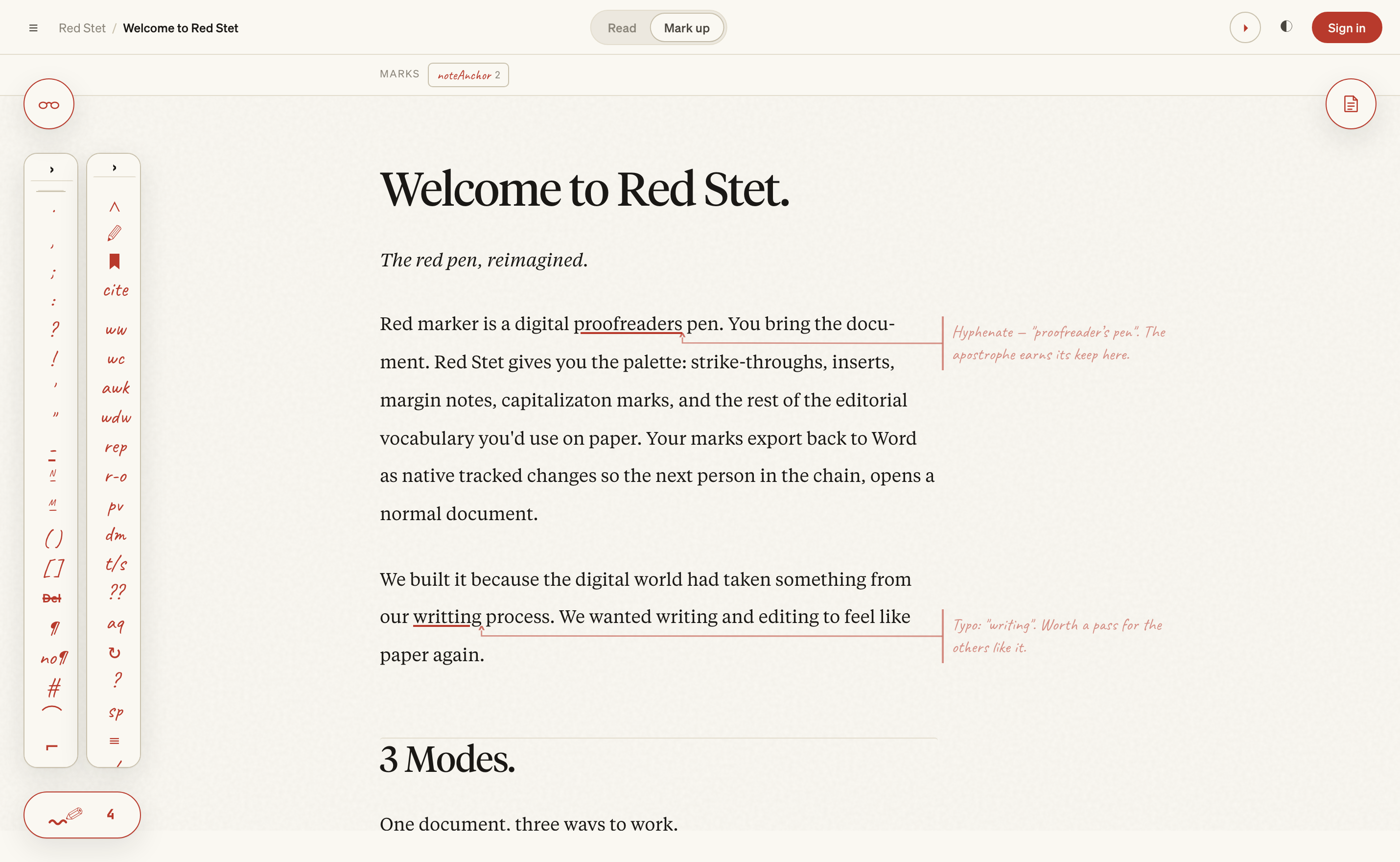This screenshot has width=1400, height=862.
Task: Select the t/s mark
Action: click(x=116, y=564)
